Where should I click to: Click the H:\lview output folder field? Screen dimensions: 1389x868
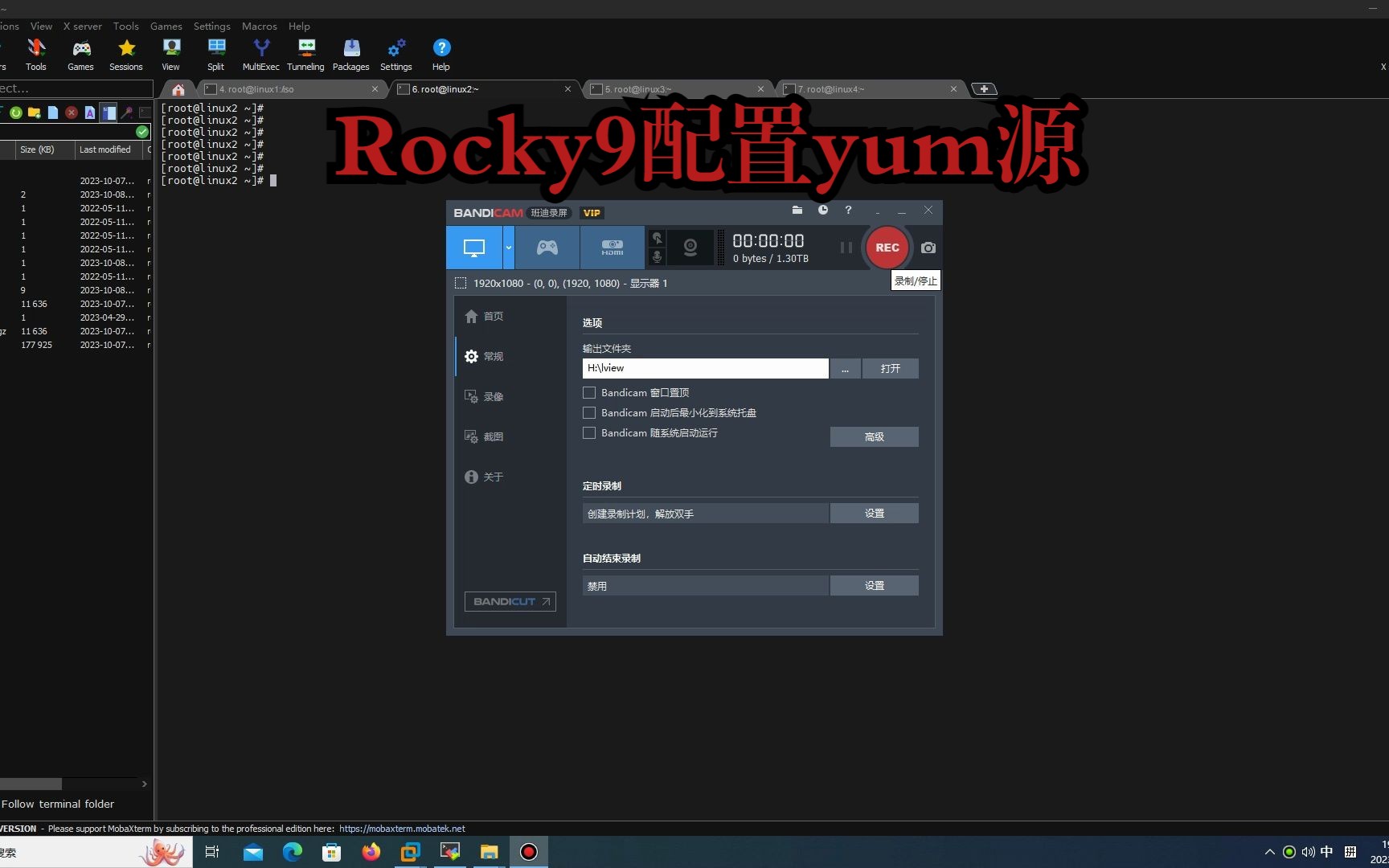[705, 367]
